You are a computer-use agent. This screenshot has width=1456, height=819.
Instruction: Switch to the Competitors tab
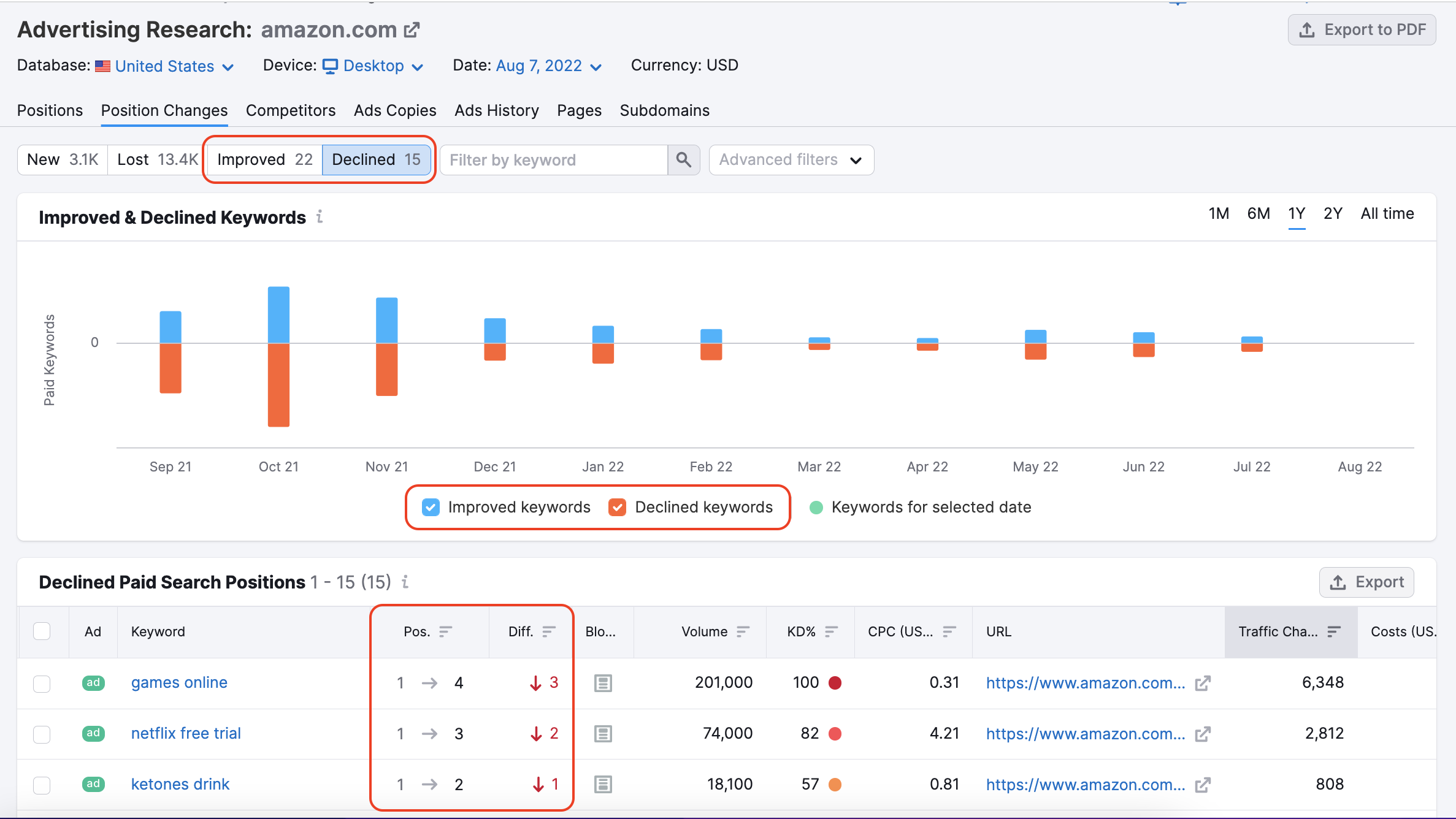point(291,110)
